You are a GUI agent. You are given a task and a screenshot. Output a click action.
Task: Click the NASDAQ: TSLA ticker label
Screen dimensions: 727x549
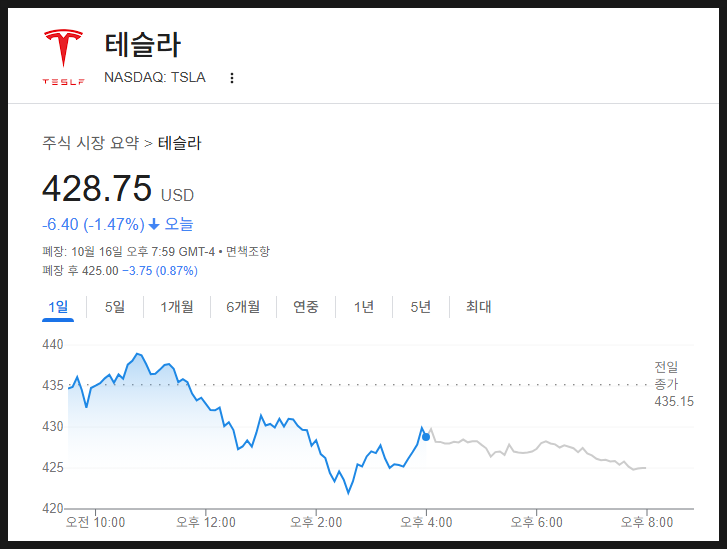tap(155, 78)
